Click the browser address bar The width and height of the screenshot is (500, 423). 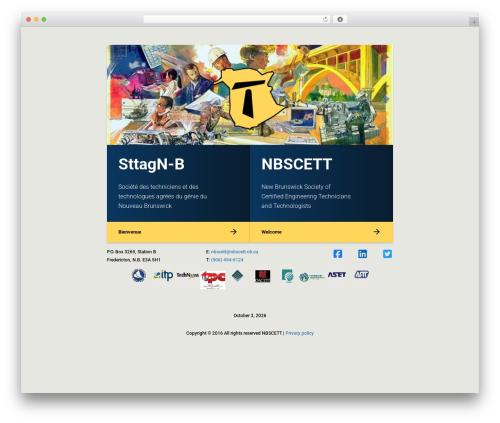236,19
